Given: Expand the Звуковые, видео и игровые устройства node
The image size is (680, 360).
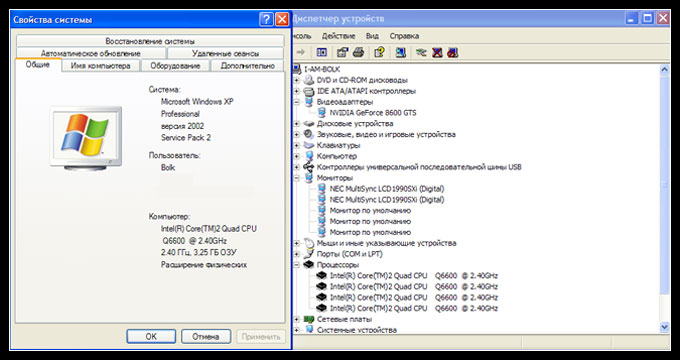Looking at the screenshot, I should click(297, 134).
